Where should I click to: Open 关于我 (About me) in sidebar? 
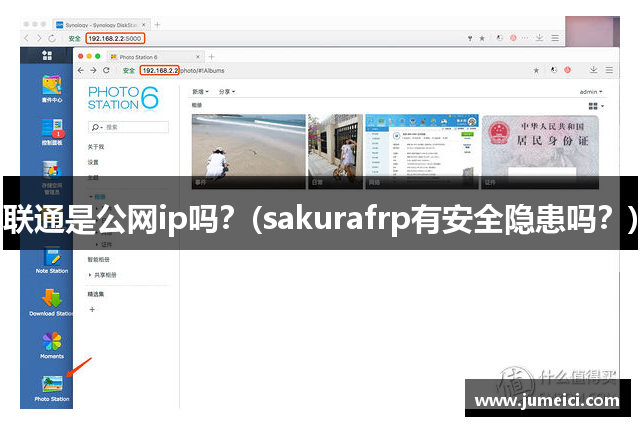(96, 147)
